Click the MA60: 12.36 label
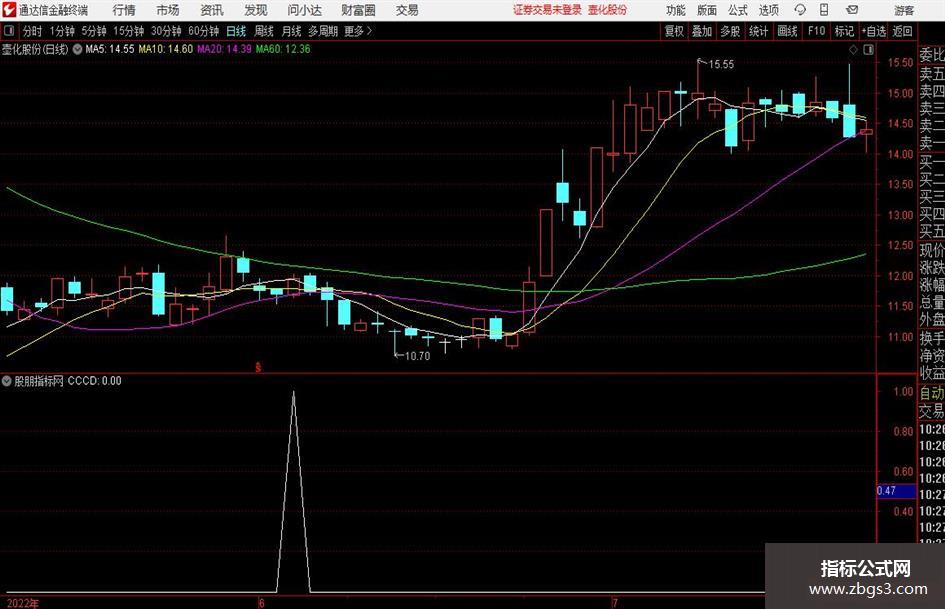 (283, 49)
